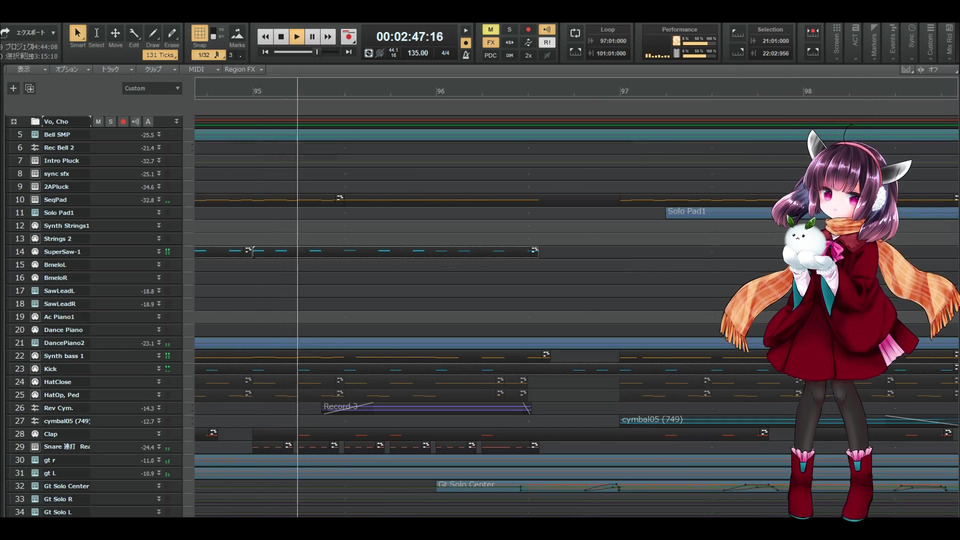Screen dimensions: 960x540
Task: Click the SuperSaw-1 instrument track icon
Action: pos(35,252)
